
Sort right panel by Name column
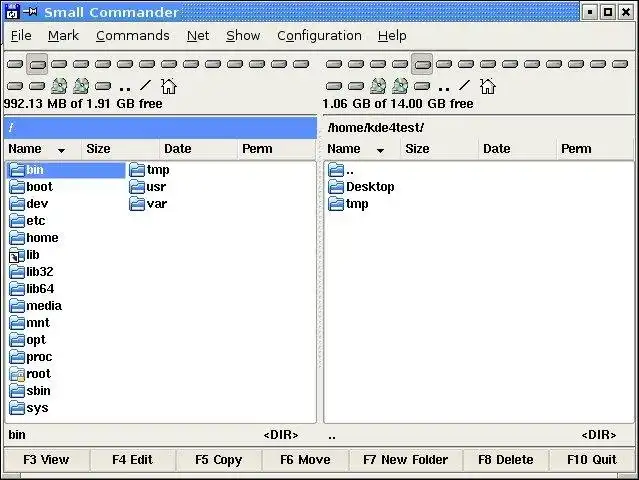click(x=362, y=149)
